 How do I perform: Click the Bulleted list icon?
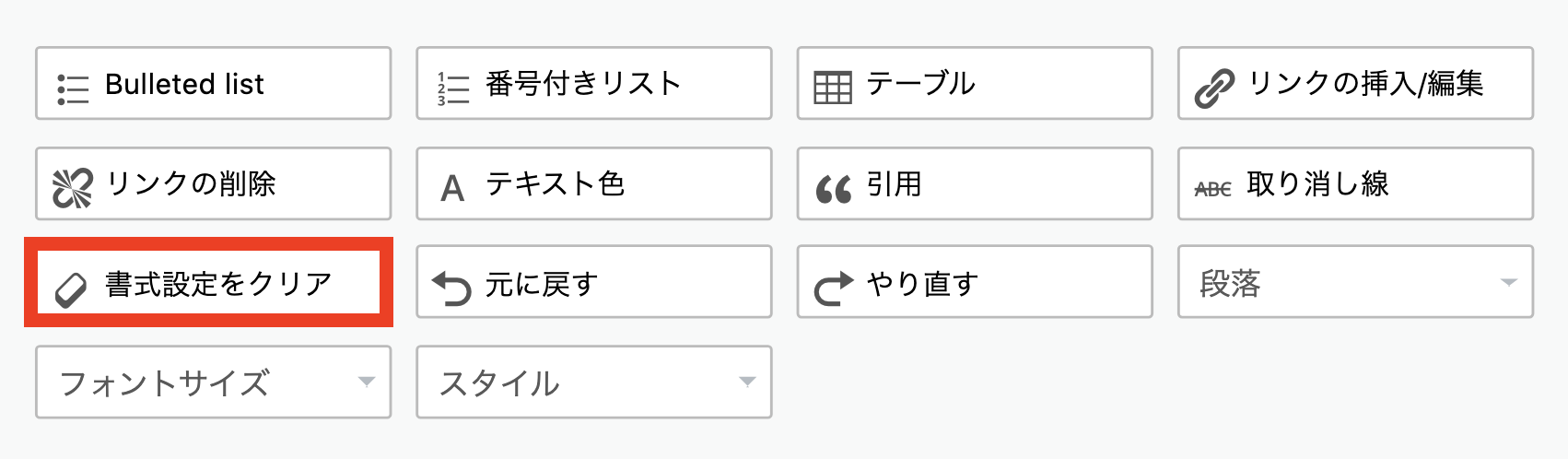[x=73, y=89]
